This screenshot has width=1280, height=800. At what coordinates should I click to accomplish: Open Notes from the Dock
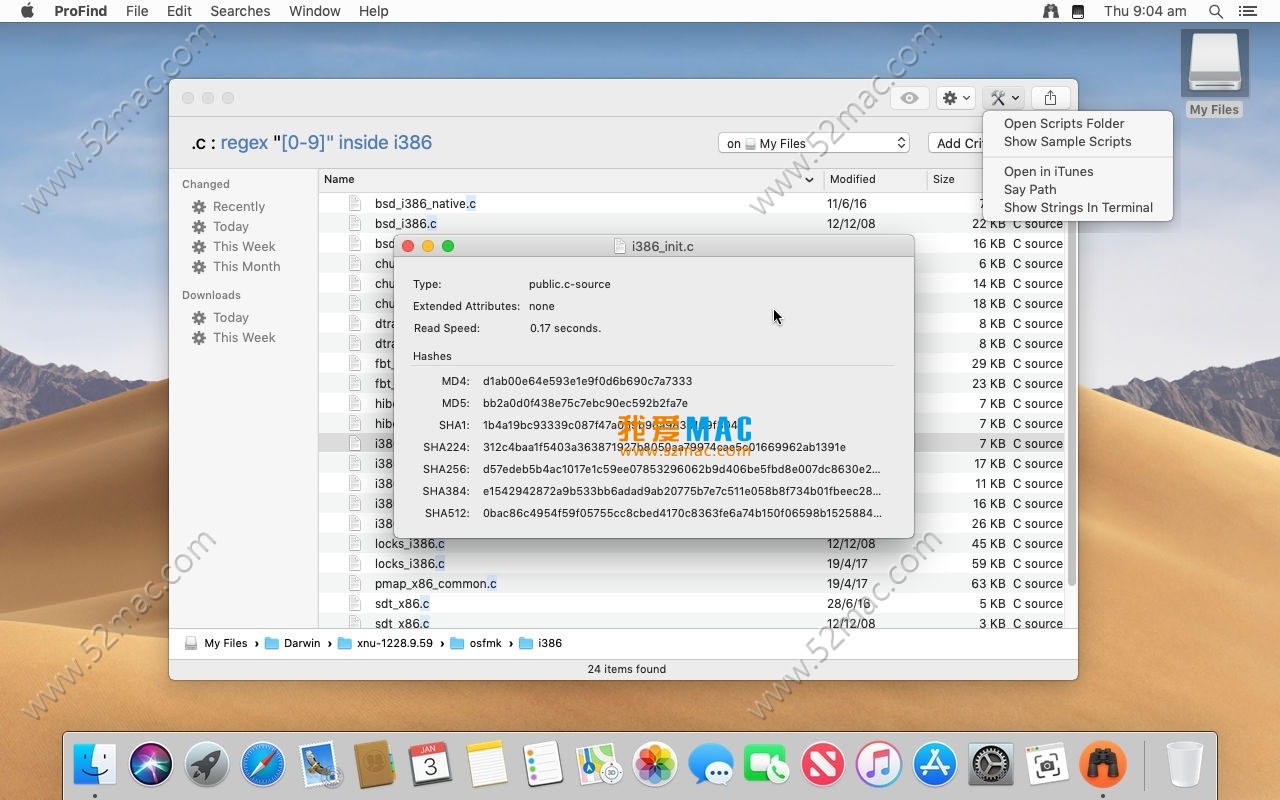point(487,766)
